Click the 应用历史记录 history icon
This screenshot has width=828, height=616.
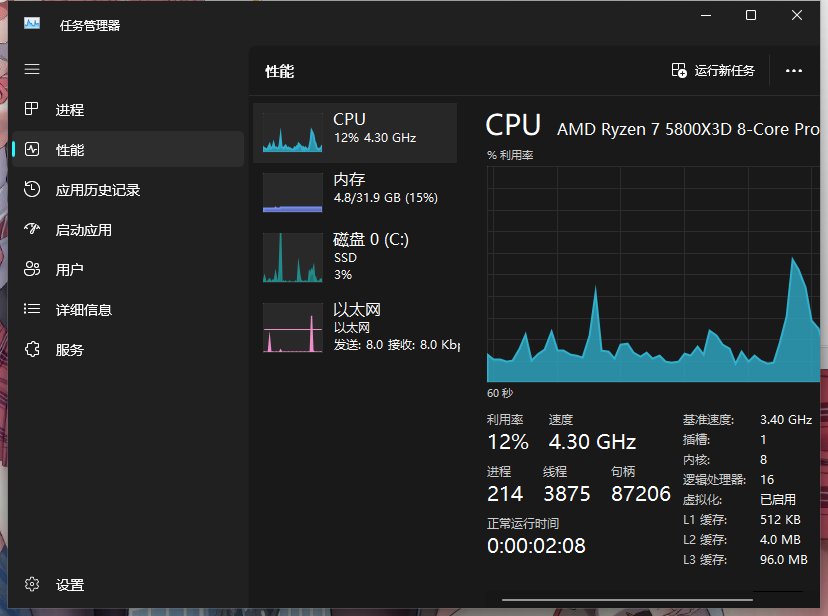tap(32, 190)
